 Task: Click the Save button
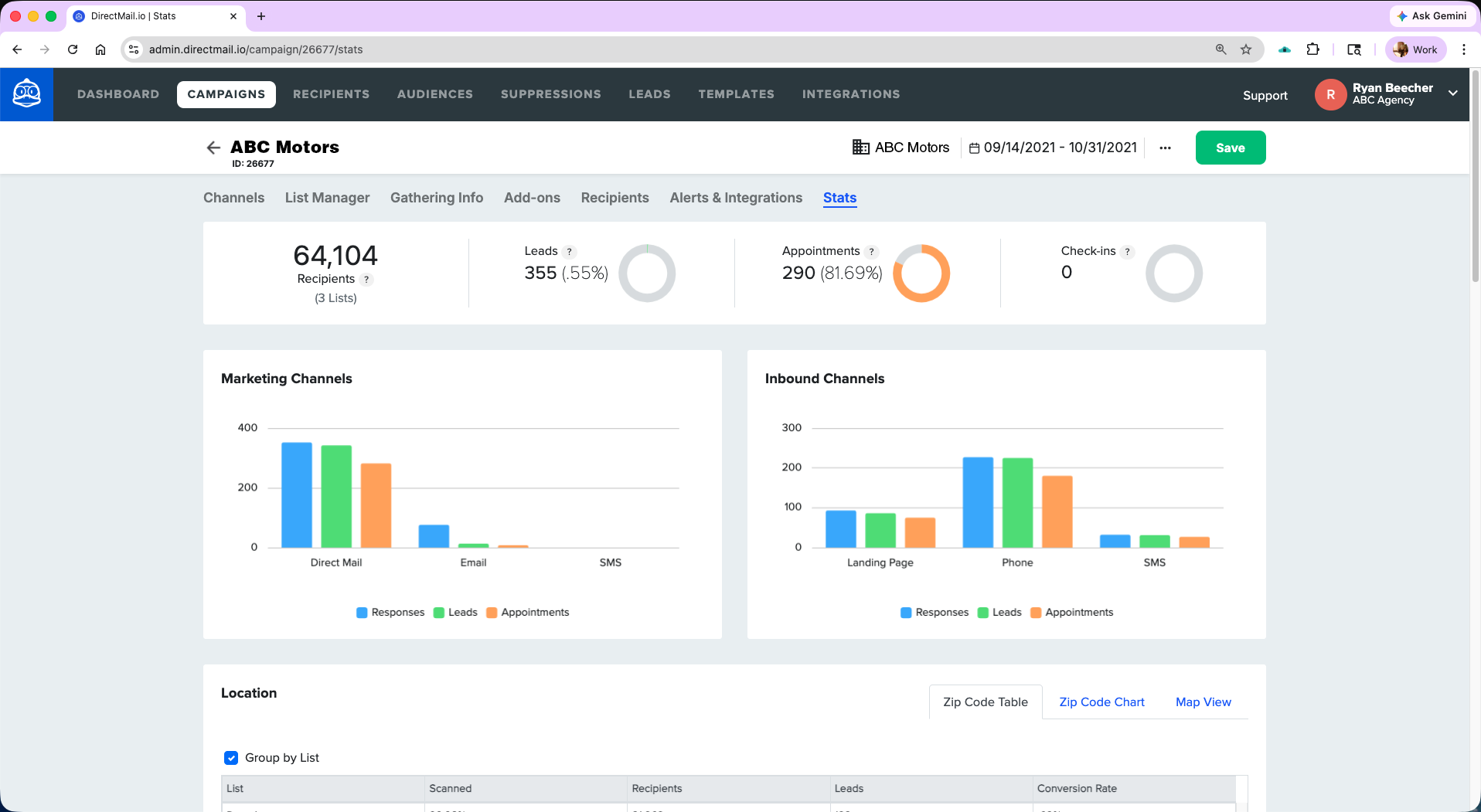coord(1231,147)
